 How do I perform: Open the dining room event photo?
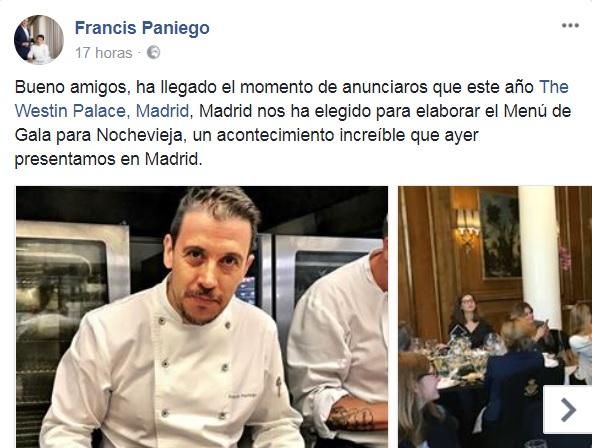click(x=495, y=317)
